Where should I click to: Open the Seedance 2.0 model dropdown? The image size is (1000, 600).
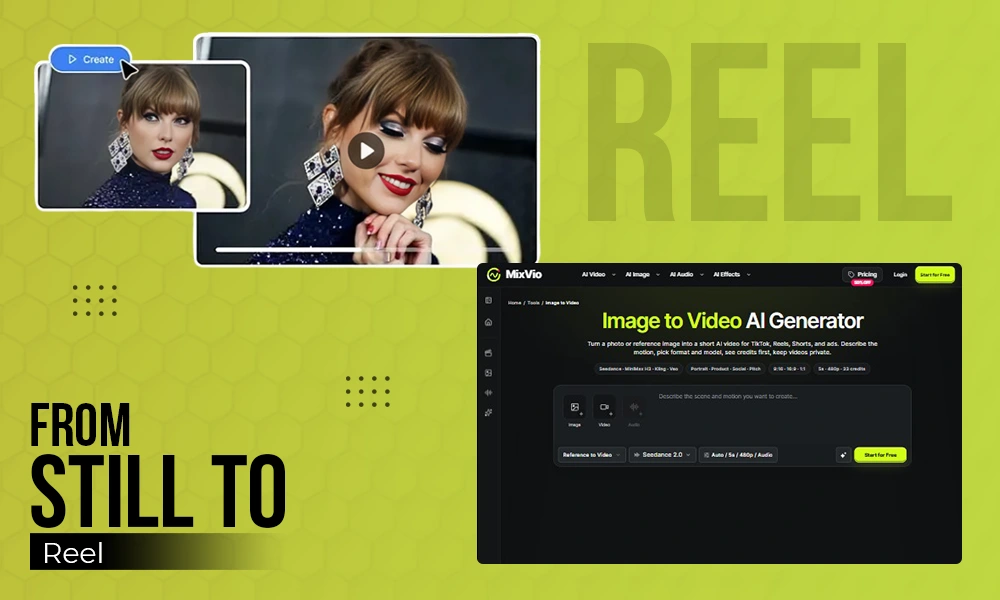[x=662, y=455]
